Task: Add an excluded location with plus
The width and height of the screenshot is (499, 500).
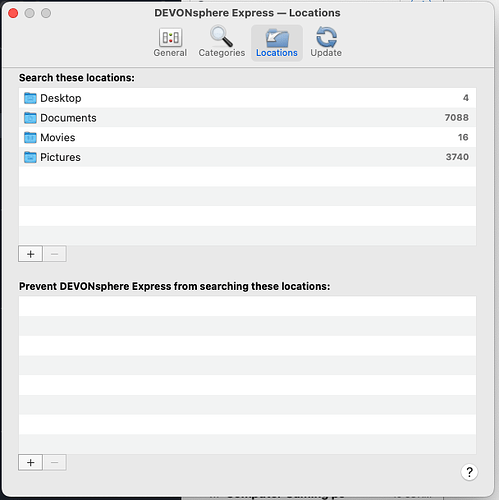Action: (30, 463)
